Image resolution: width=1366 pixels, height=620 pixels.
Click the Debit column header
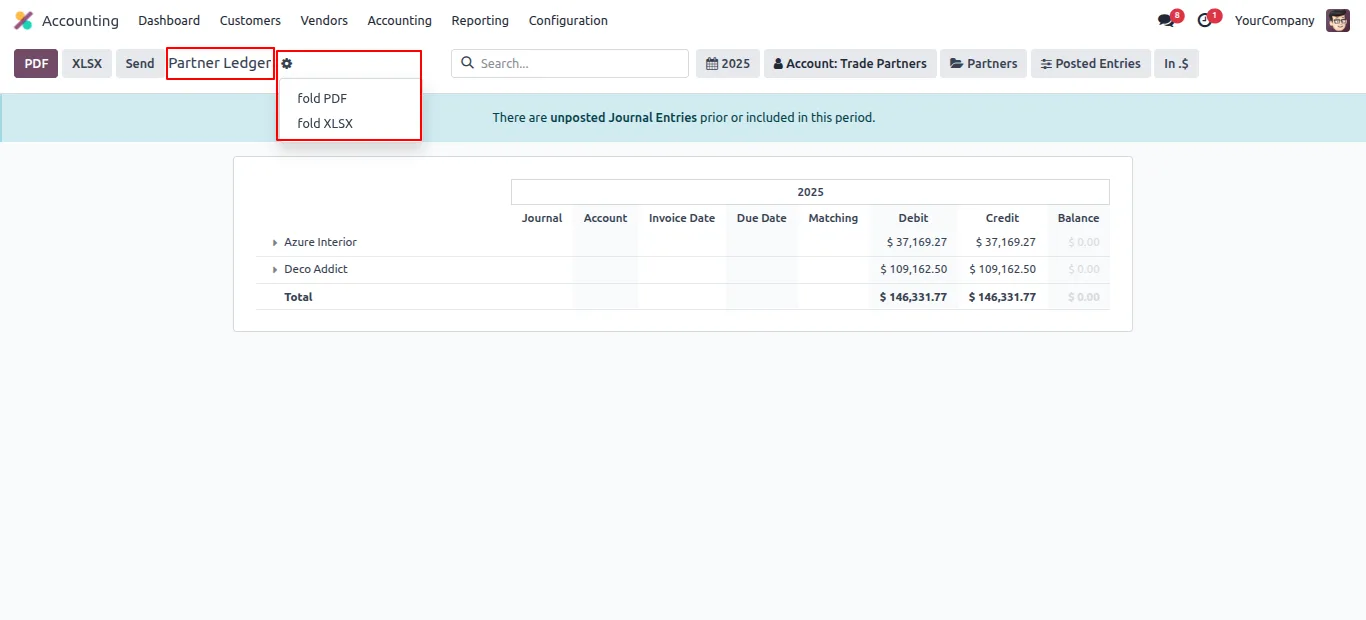click(913, 218)
